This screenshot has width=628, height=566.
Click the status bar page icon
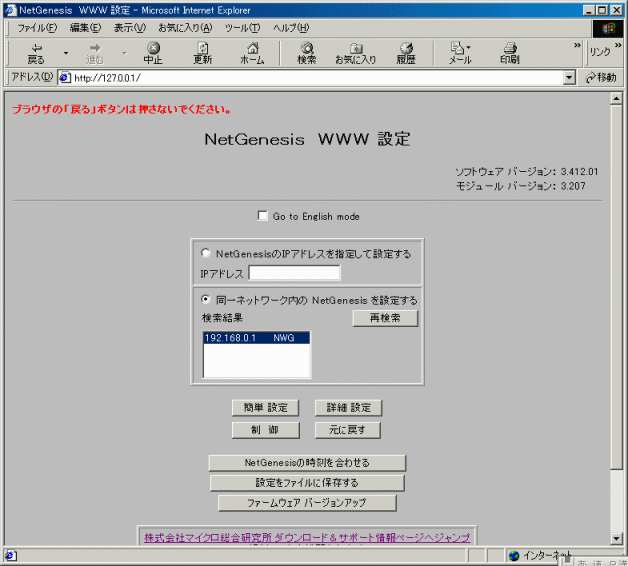click(11, 555)
